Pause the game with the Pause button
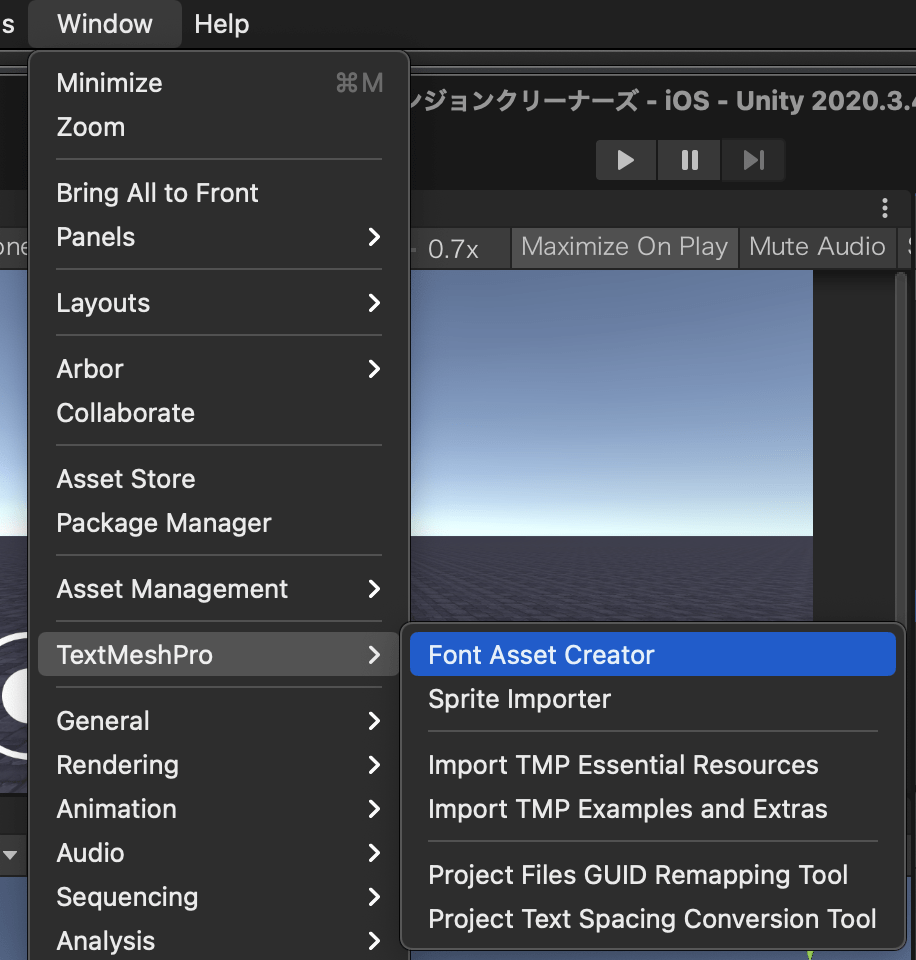This screenshot has width=916, height=960. tap(689, 160)
